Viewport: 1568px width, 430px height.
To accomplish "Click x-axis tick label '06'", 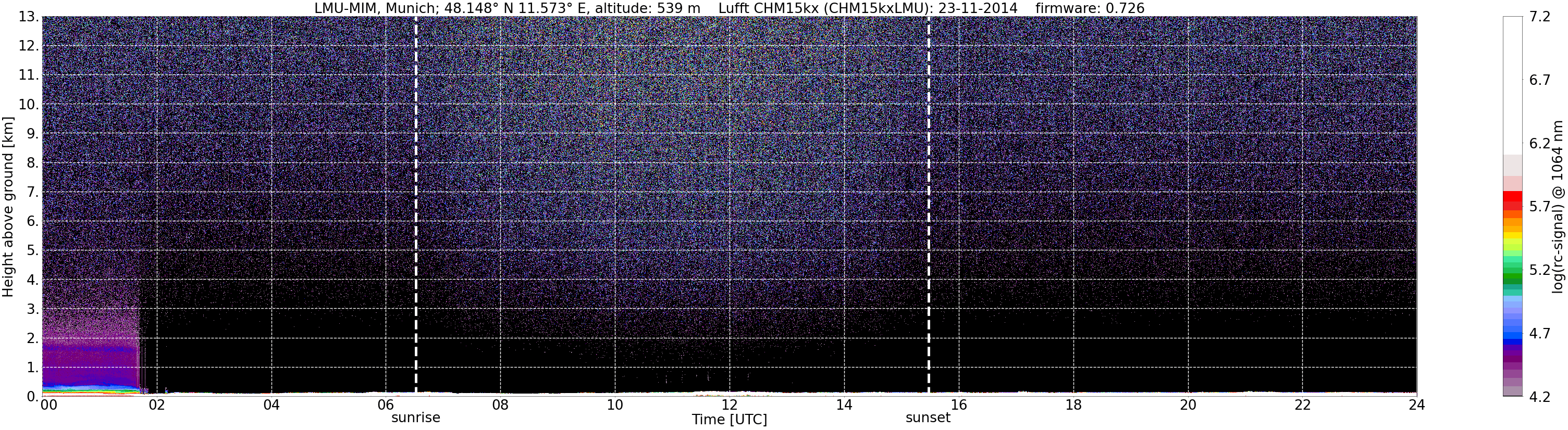I will (386, 405).
